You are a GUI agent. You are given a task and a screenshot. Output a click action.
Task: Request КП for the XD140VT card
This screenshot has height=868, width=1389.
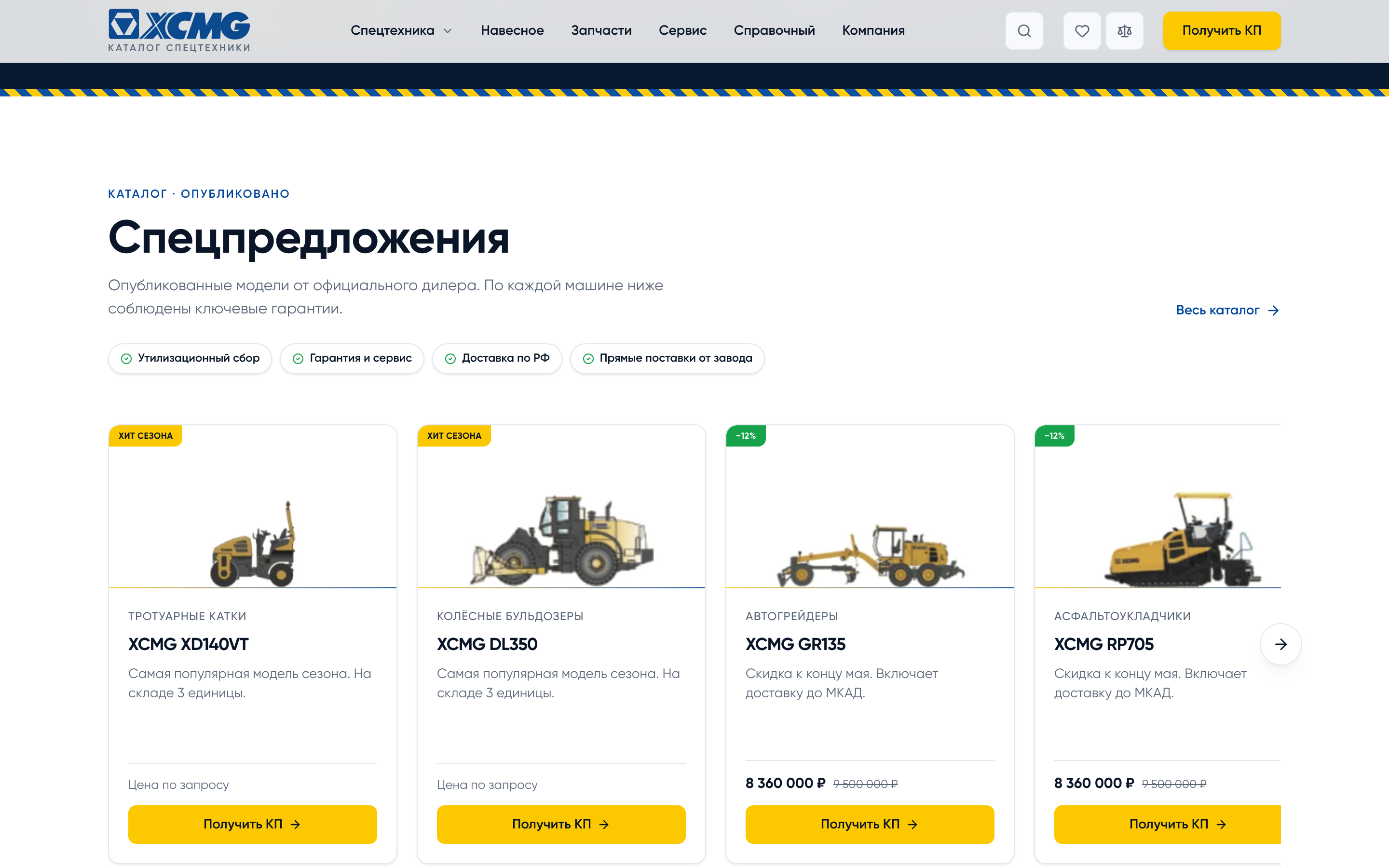[x=253, y=825]
